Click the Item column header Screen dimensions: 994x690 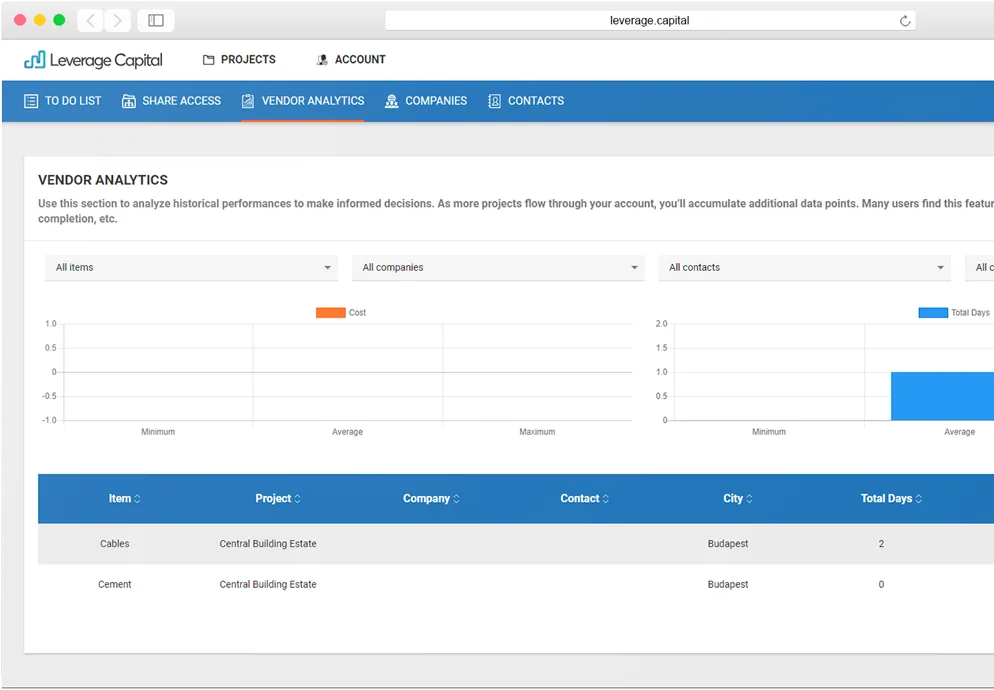[x=124, y=499]
